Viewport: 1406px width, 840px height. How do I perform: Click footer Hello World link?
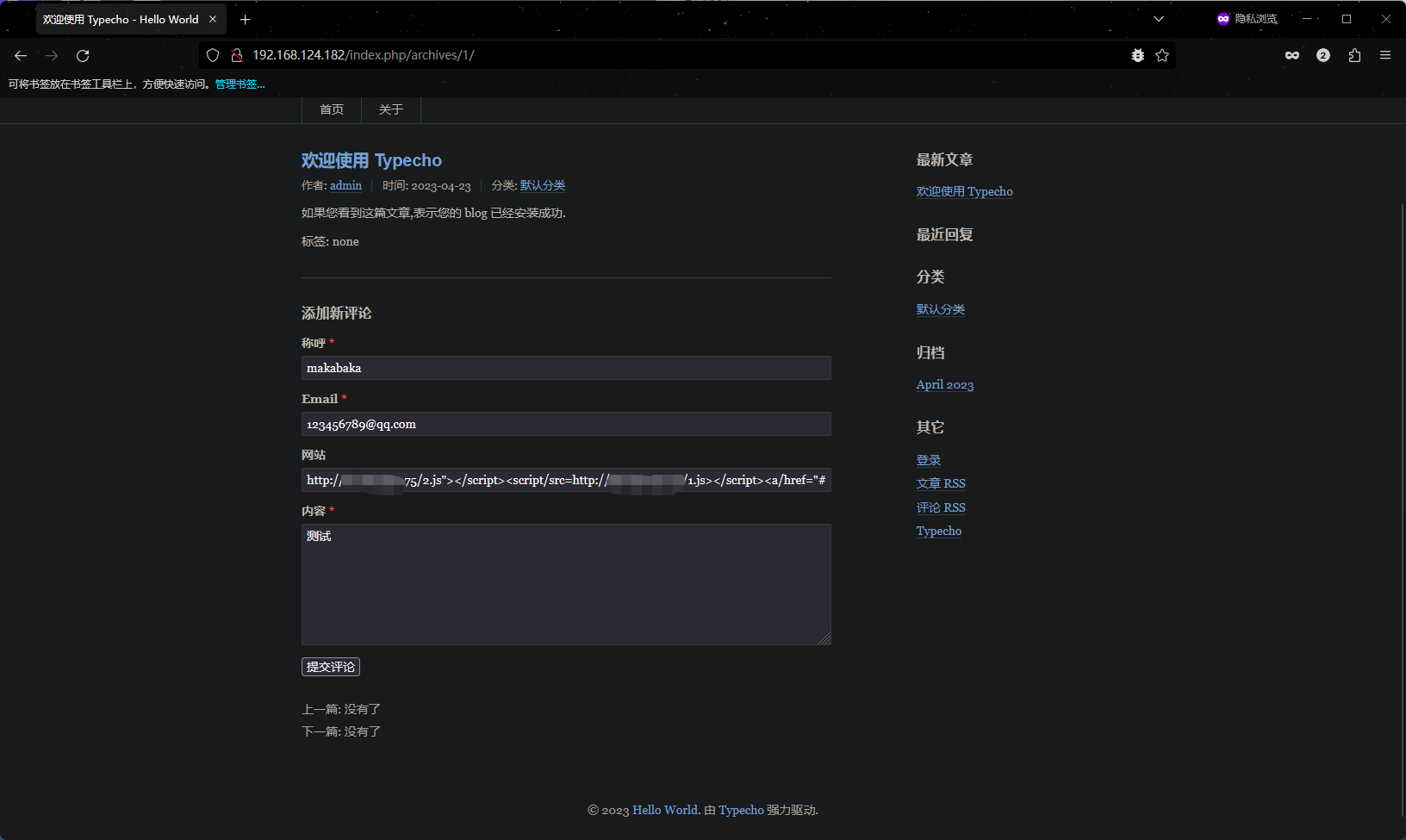665,810
